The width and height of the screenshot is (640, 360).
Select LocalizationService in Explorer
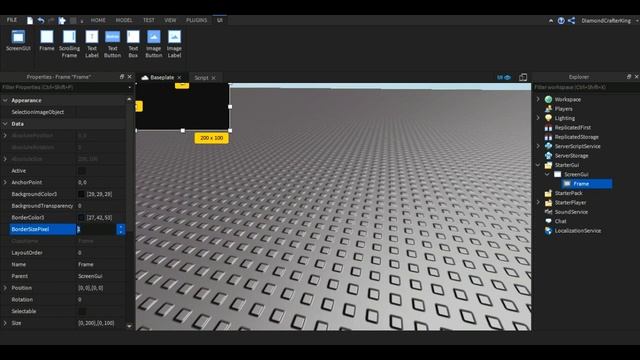[578, 231]
